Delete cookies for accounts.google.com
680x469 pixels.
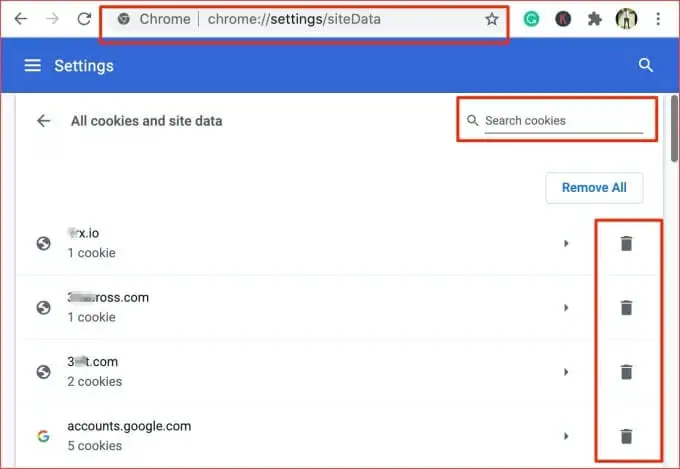[626, 436]
